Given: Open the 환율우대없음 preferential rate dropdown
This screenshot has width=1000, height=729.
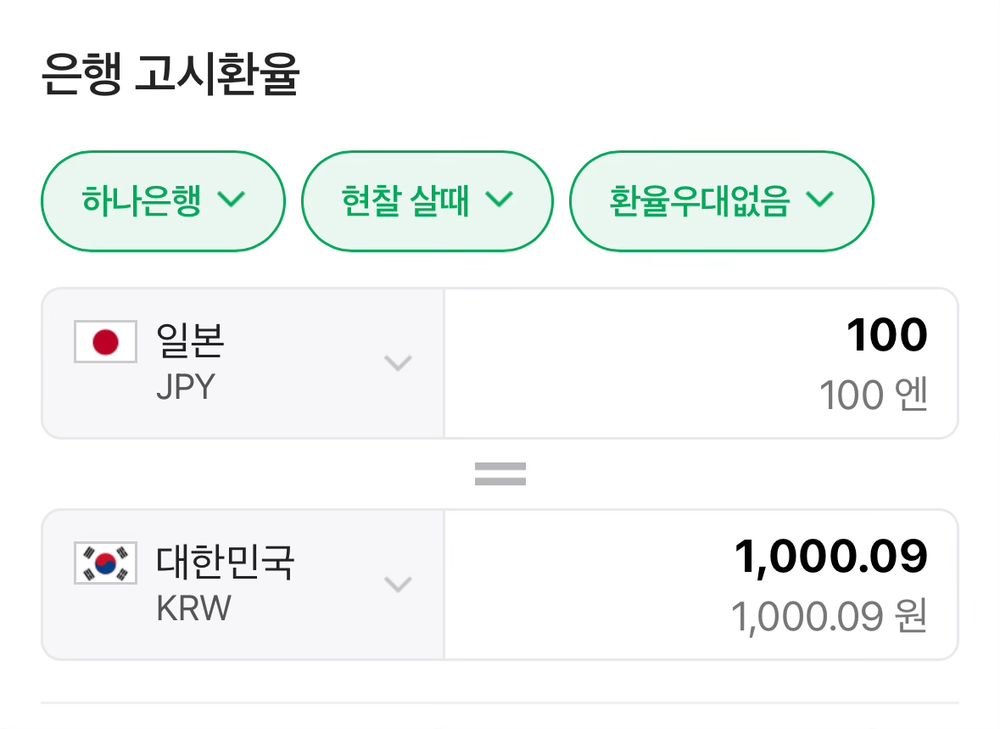Looking at the screenshot, I should tap(721, 201).
